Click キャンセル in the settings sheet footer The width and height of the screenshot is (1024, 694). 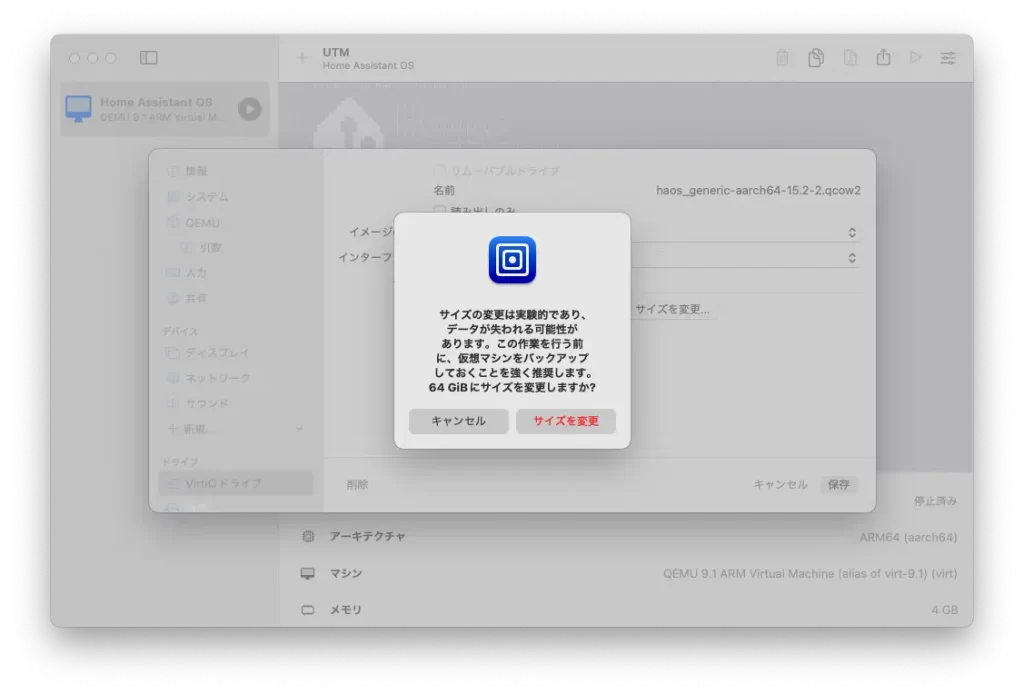click(780, 484)
